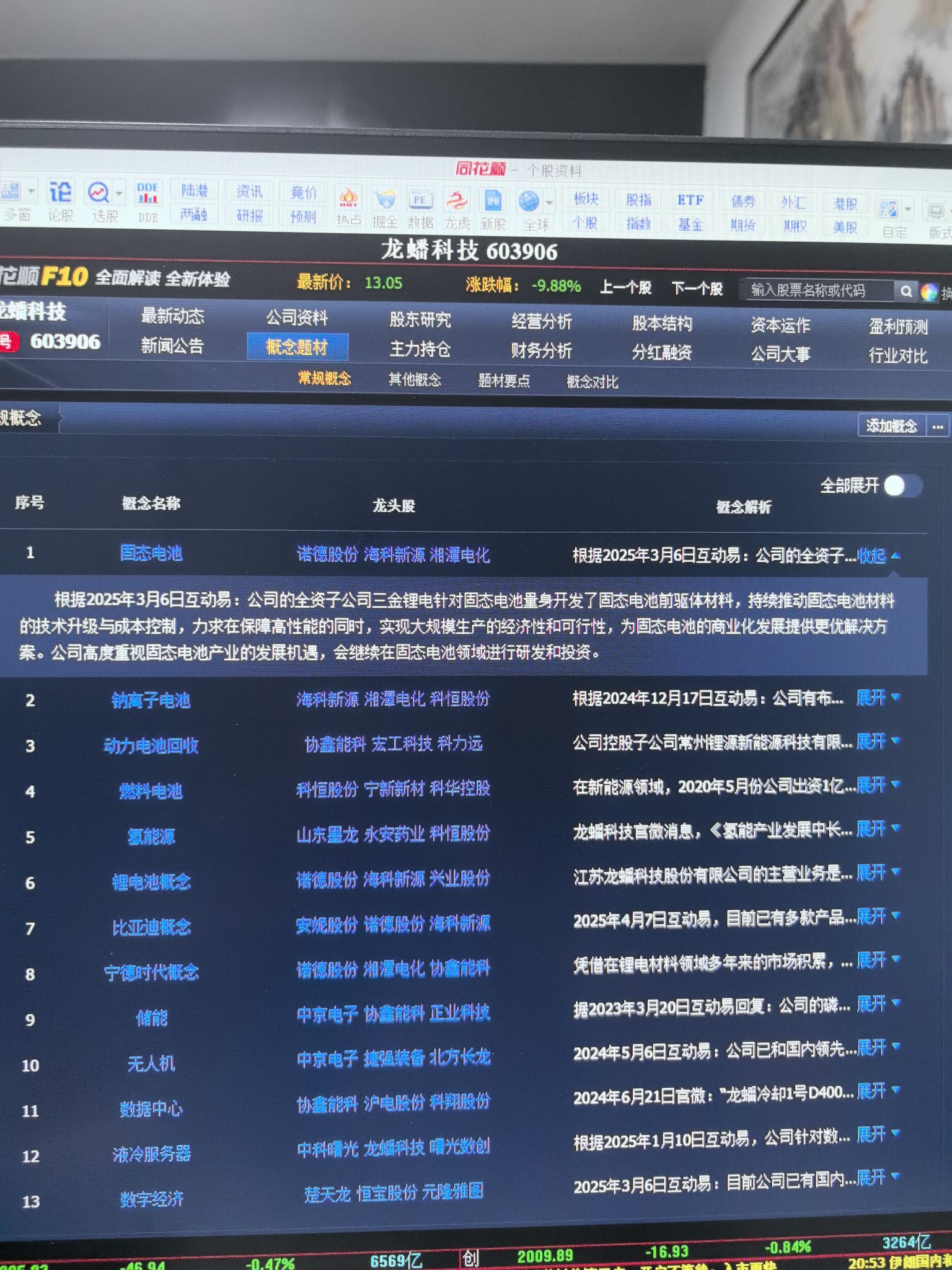Click 美股 in the toolbar
Screen dimensions: 952x1270
pyautogui.click(x=845, y=228)
